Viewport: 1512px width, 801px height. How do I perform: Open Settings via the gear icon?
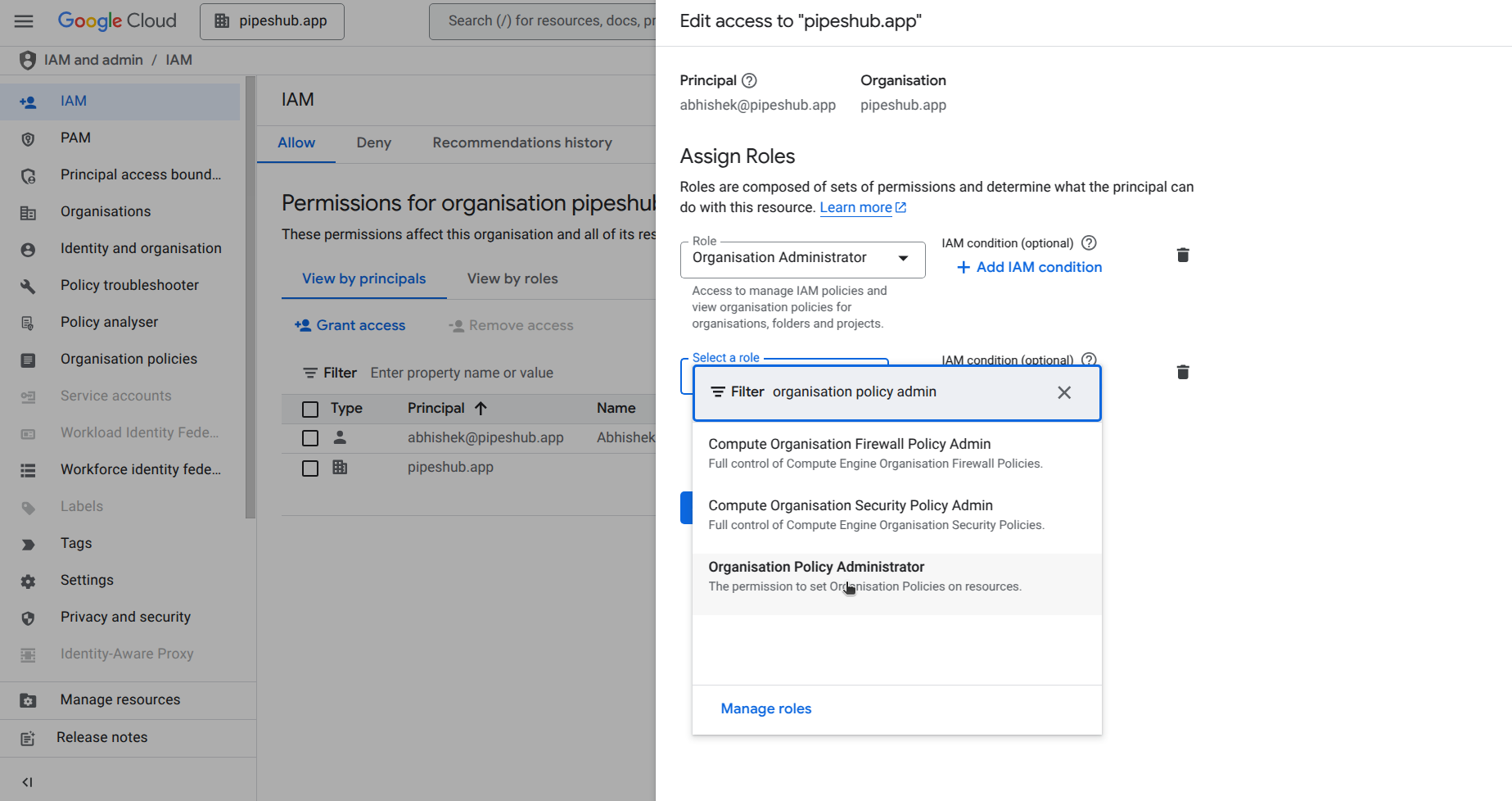(x=28, y=581)
